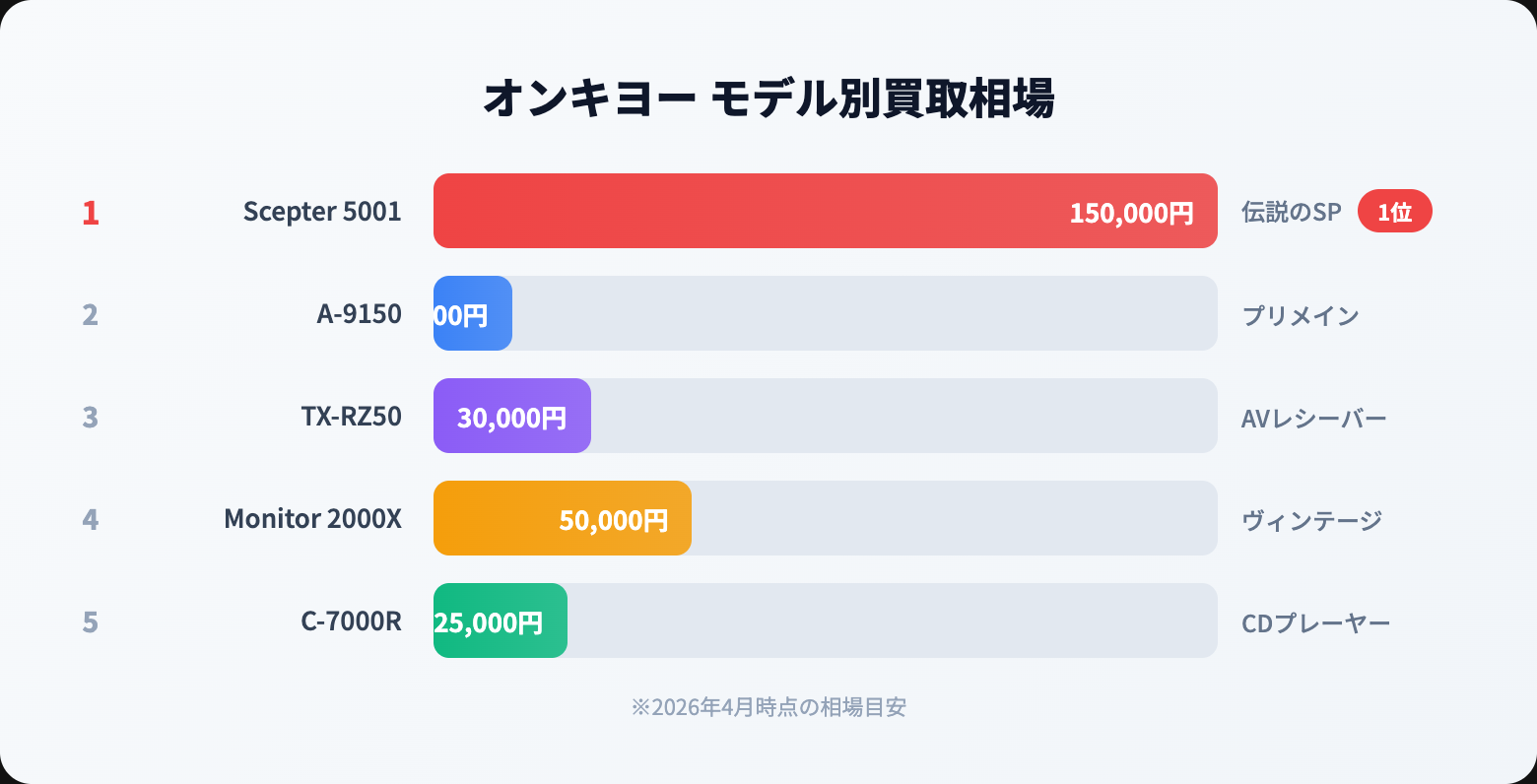
Task: Click the C-7000R model name
Action: click(x=351, y=621)
